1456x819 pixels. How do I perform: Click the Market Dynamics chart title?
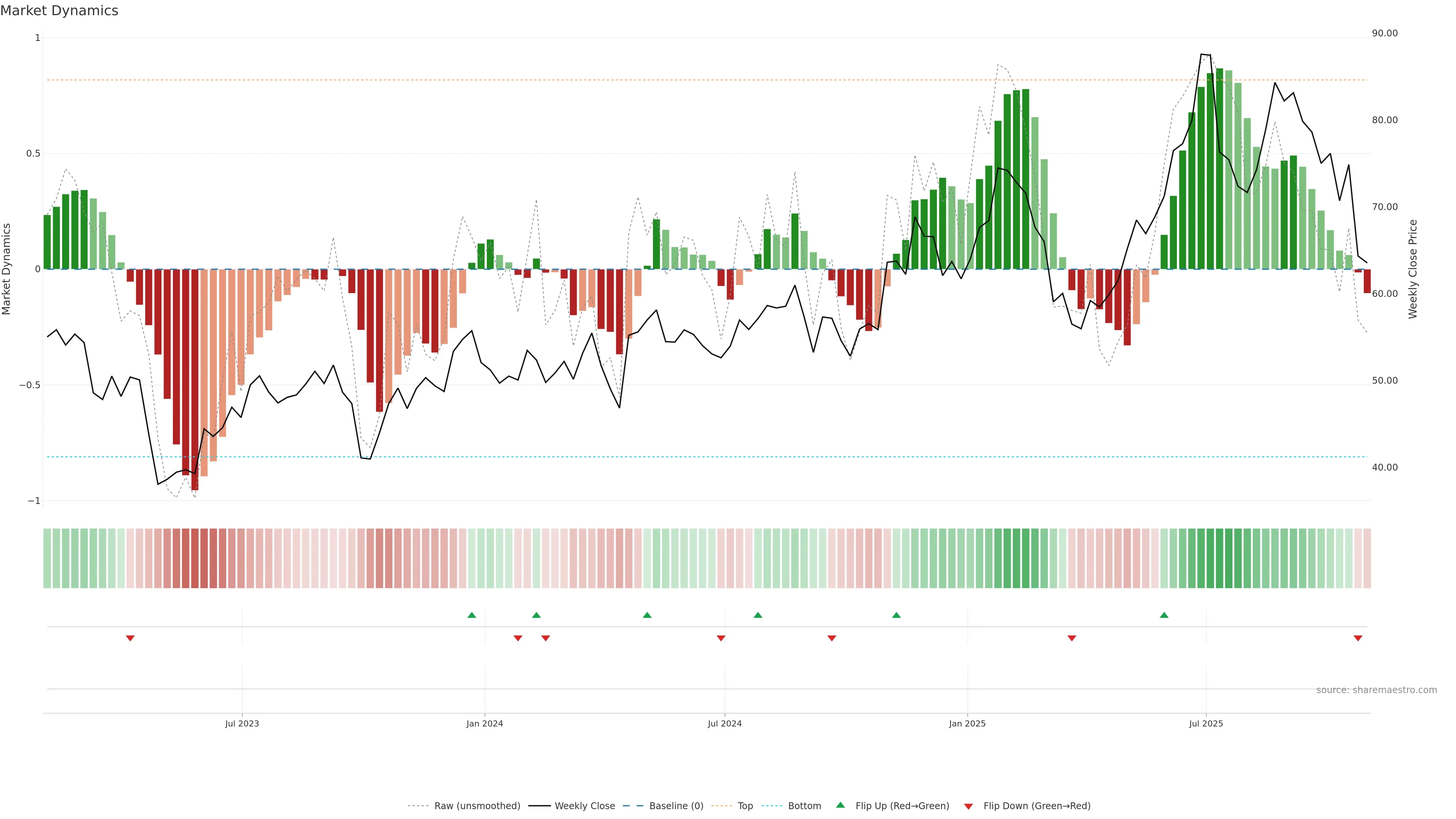[60, 11]
